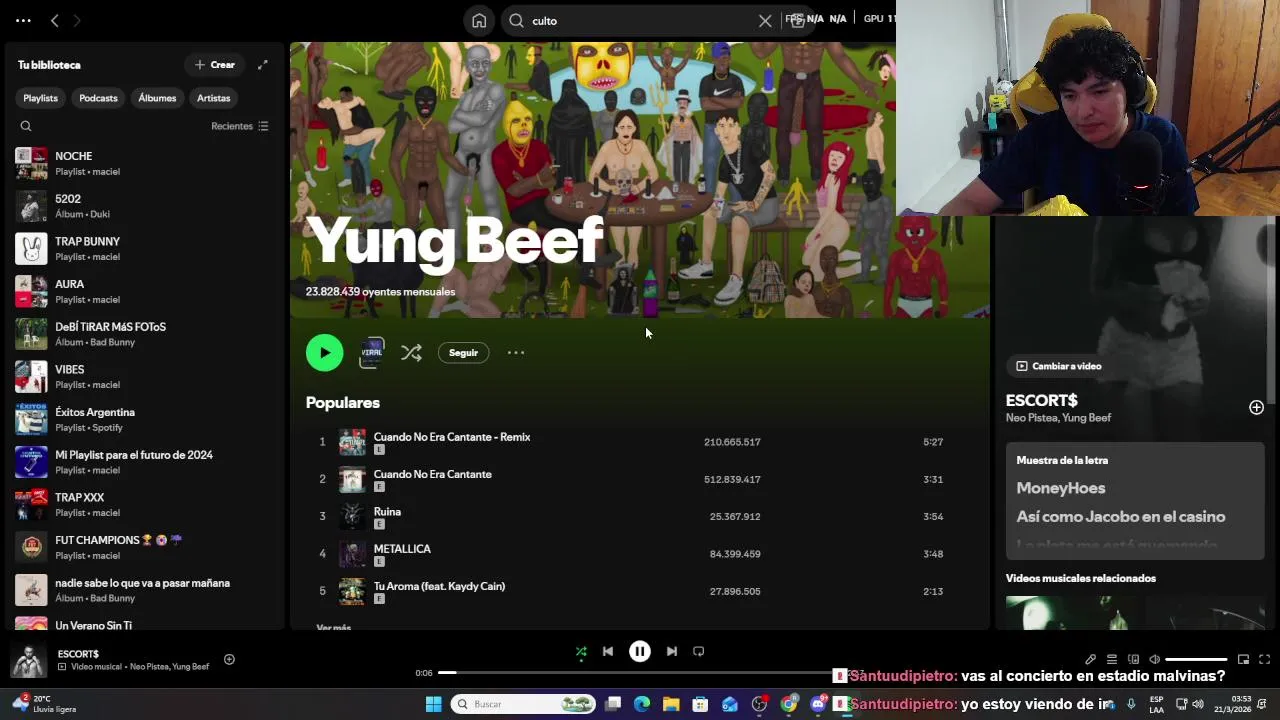
Task: Filter the library by Playlists
Action: click(x=40, y=98)
